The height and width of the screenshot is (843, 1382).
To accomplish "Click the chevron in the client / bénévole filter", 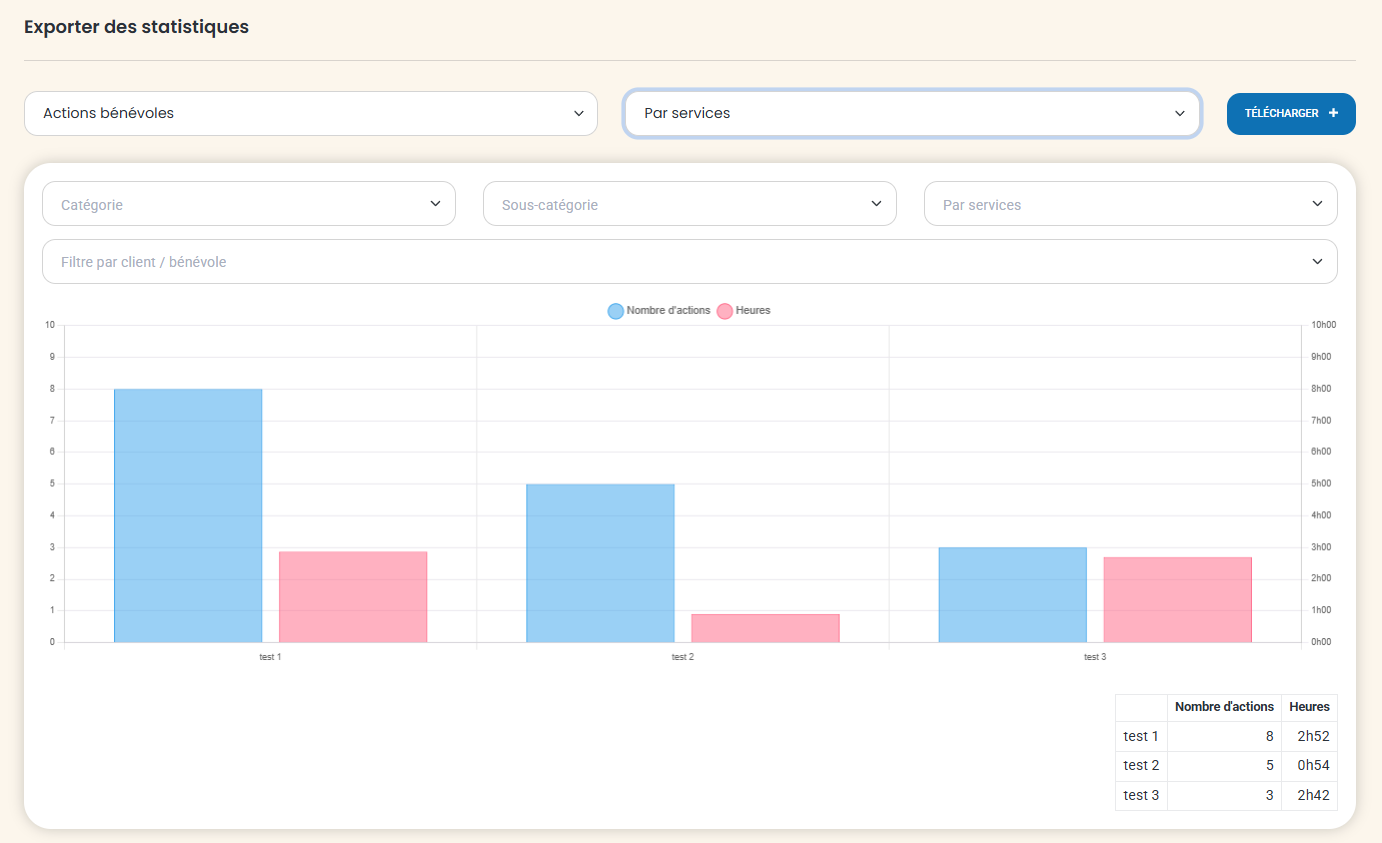I will pyautogui.click(x=1317, y=262).
